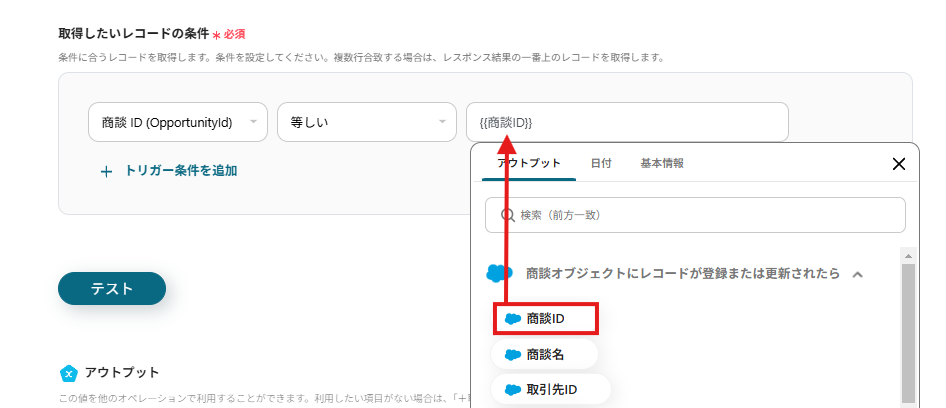Click the magnifier search icon
Image resolution: width=946 pixels, height=408 pixels.
tap(508, 215)
